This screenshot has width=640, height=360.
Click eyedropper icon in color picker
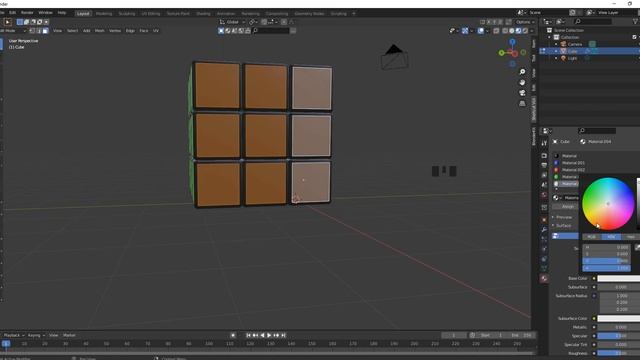pos(637,247)
